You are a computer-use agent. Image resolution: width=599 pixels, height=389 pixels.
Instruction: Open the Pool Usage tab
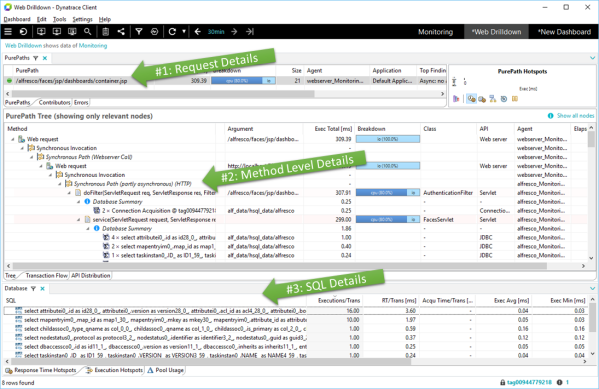click(166, 370)
